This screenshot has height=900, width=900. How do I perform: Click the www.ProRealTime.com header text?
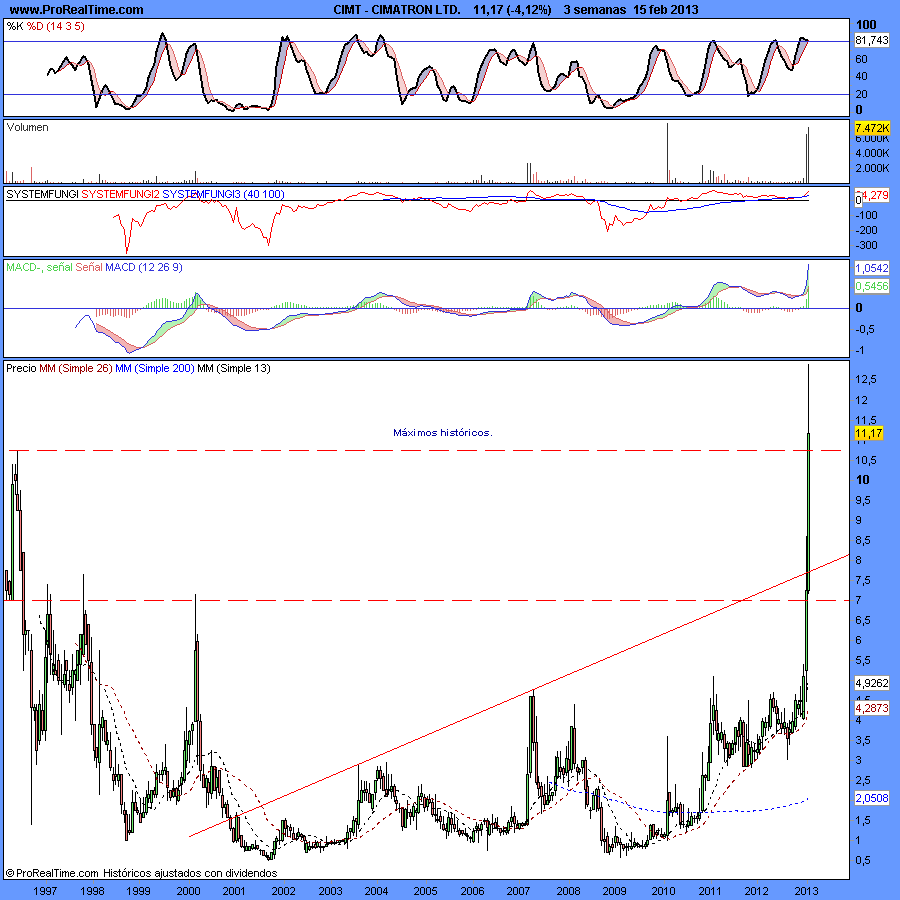pyautogui.click(x=77, y=10)
